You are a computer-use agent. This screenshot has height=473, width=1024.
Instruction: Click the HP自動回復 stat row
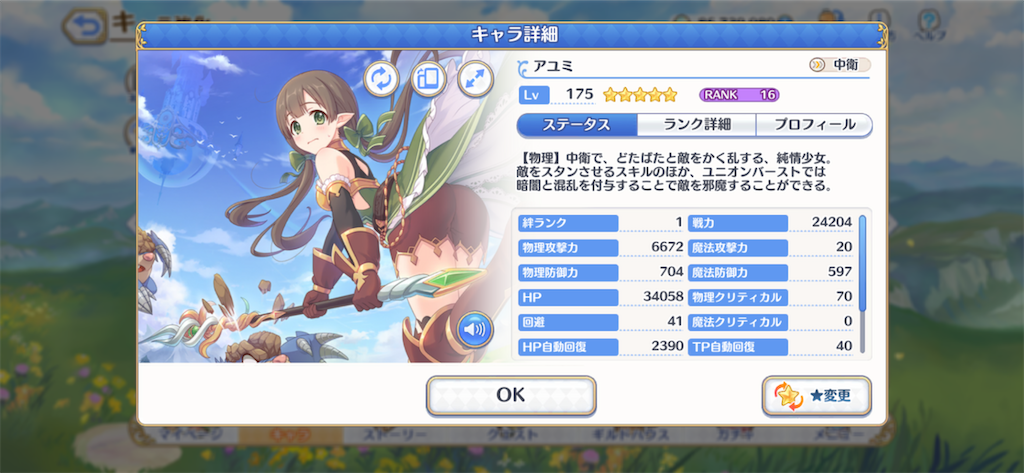[x=601, y=346]
